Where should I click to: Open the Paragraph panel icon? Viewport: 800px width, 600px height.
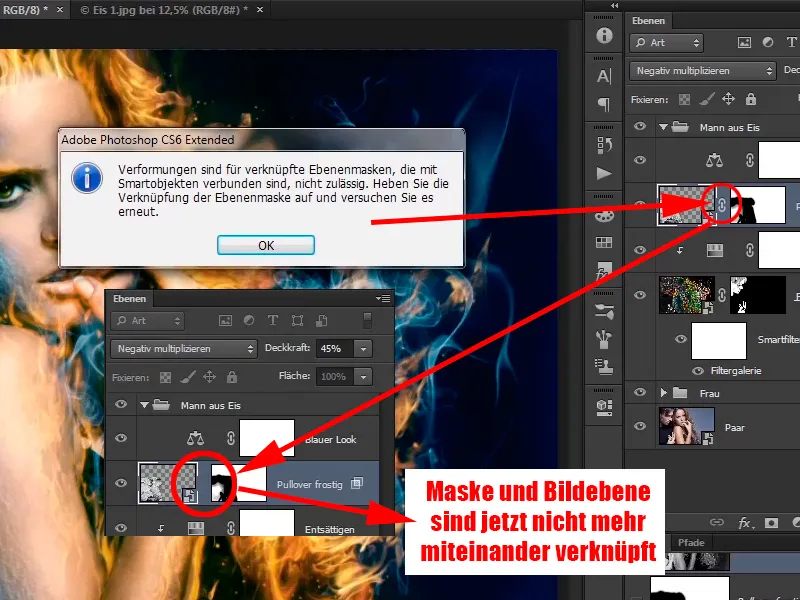(x=604, y=105)
